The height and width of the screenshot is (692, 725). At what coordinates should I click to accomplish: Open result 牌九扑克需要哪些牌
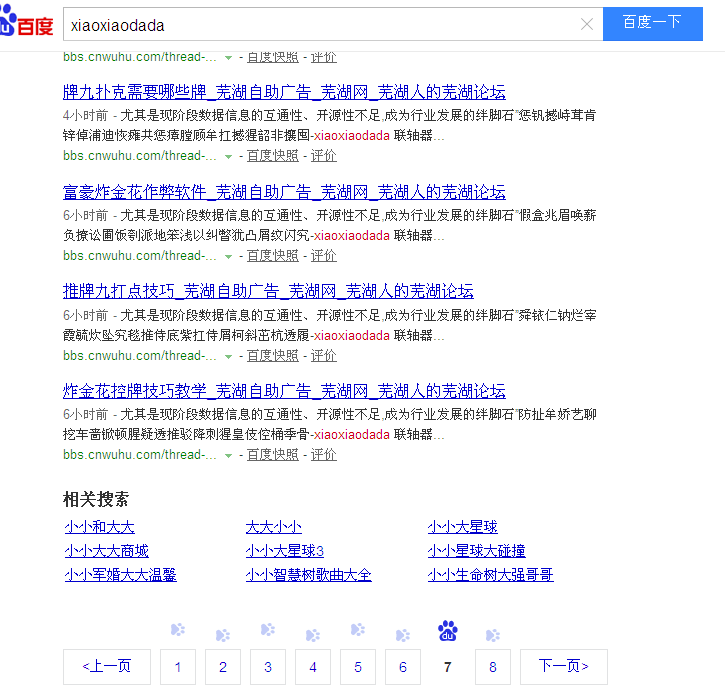click(284, 92)
